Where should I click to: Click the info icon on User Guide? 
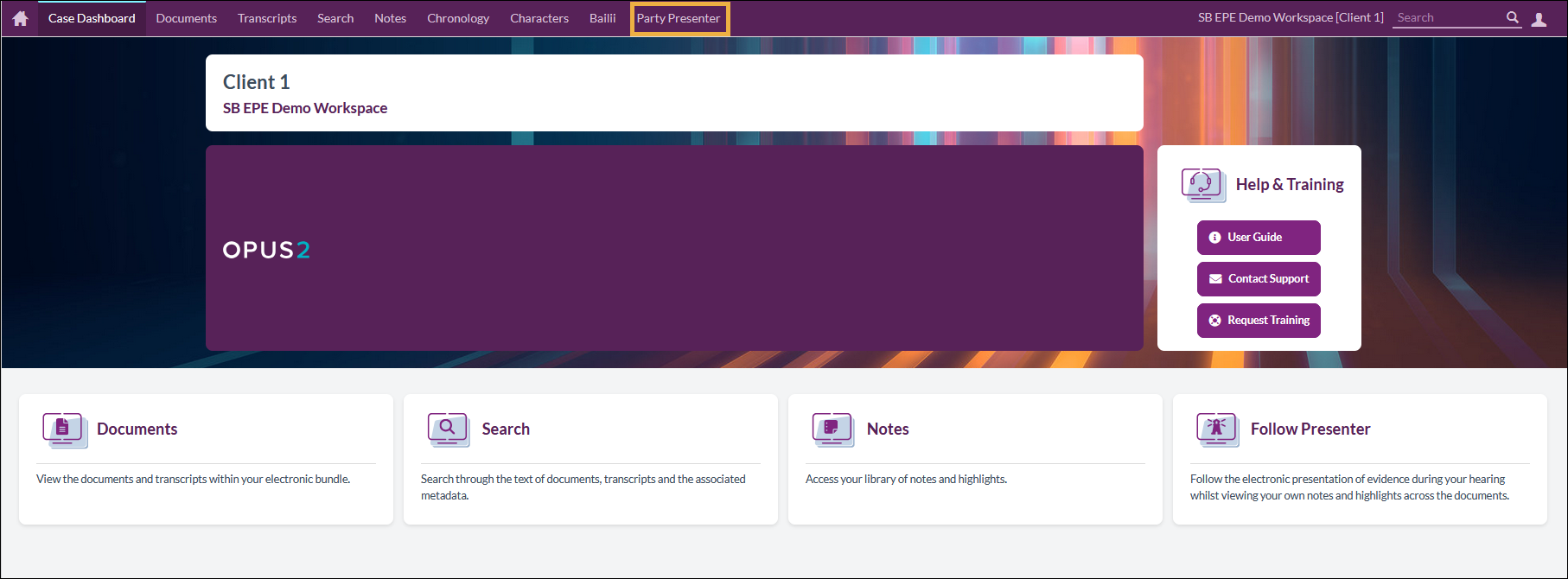[x=1214, y=238]
